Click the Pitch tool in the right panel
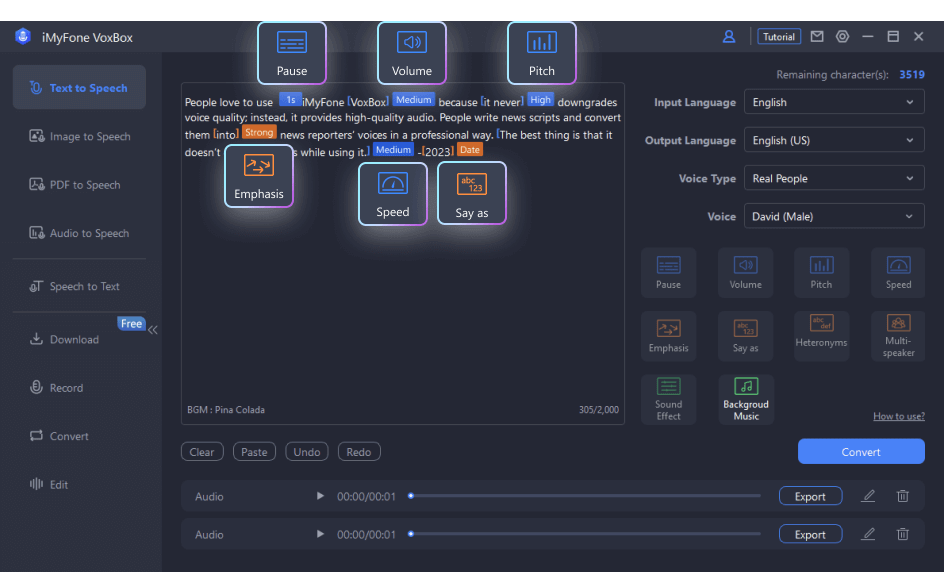Screen dimensions: 944x572 tap(821, 272)
